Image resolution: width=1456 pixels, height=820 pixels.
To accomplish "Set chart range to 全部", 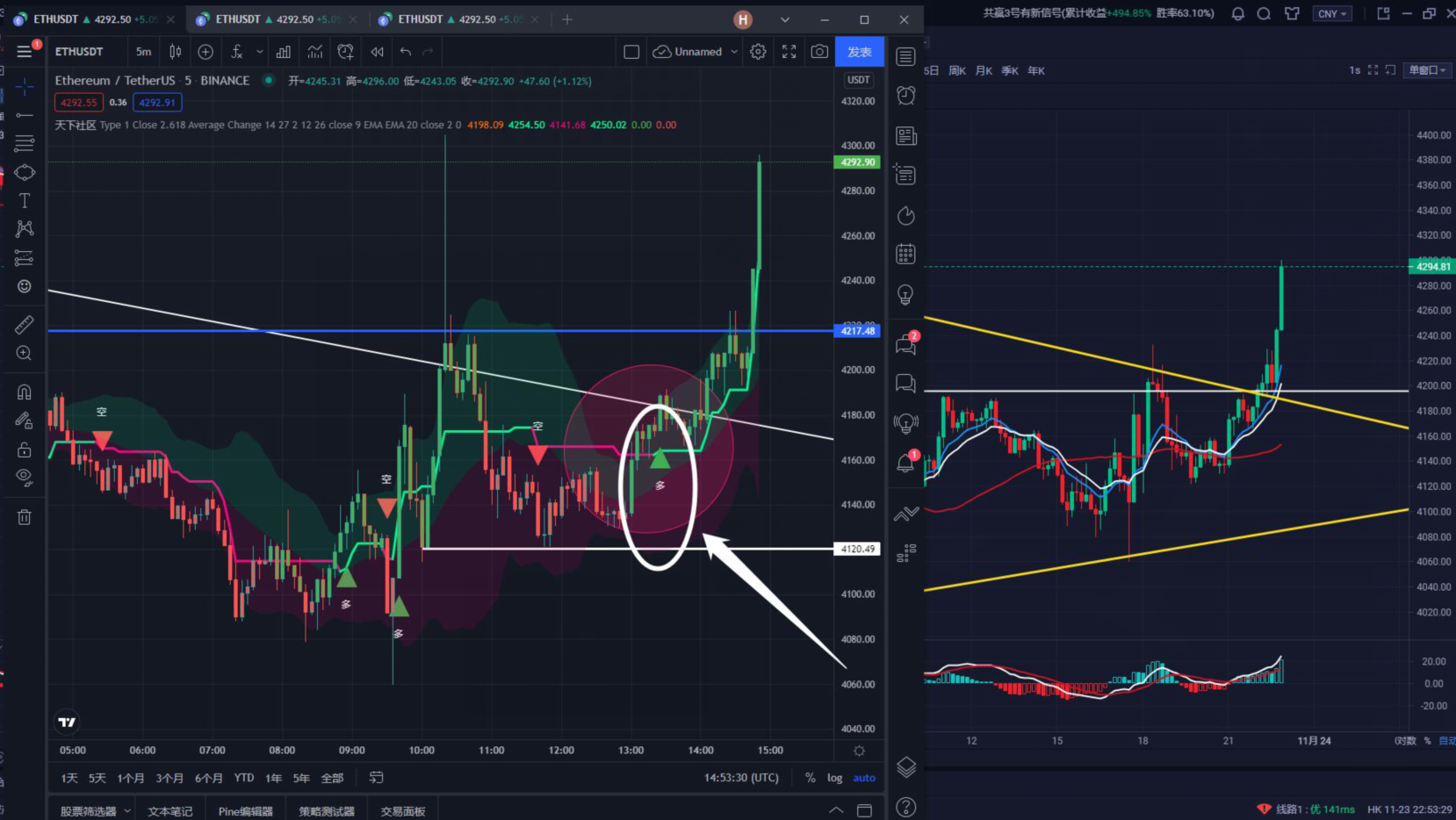I will click(332, 778).
